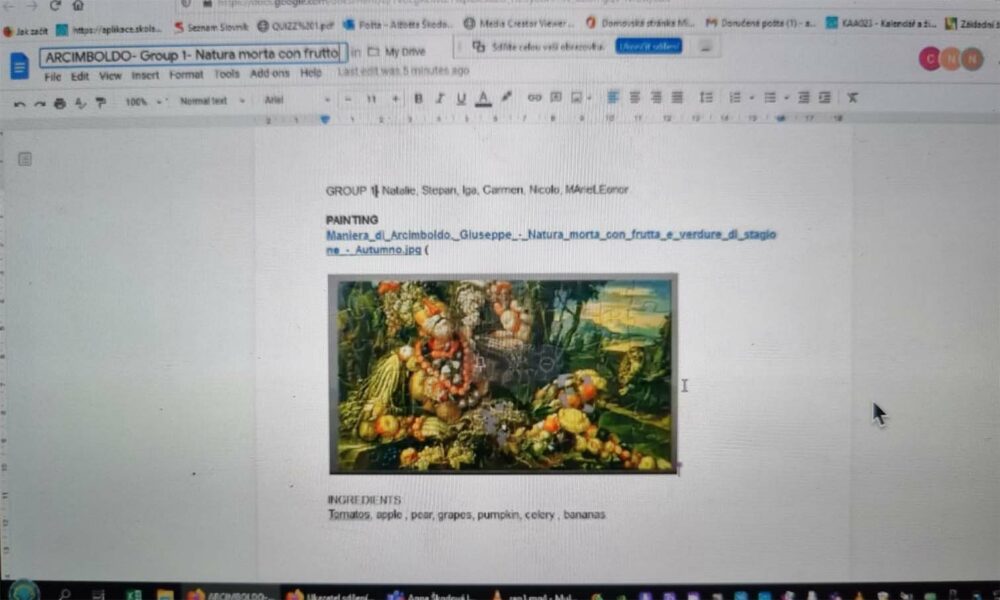Open the Edit menu

[x=80, y=77]
